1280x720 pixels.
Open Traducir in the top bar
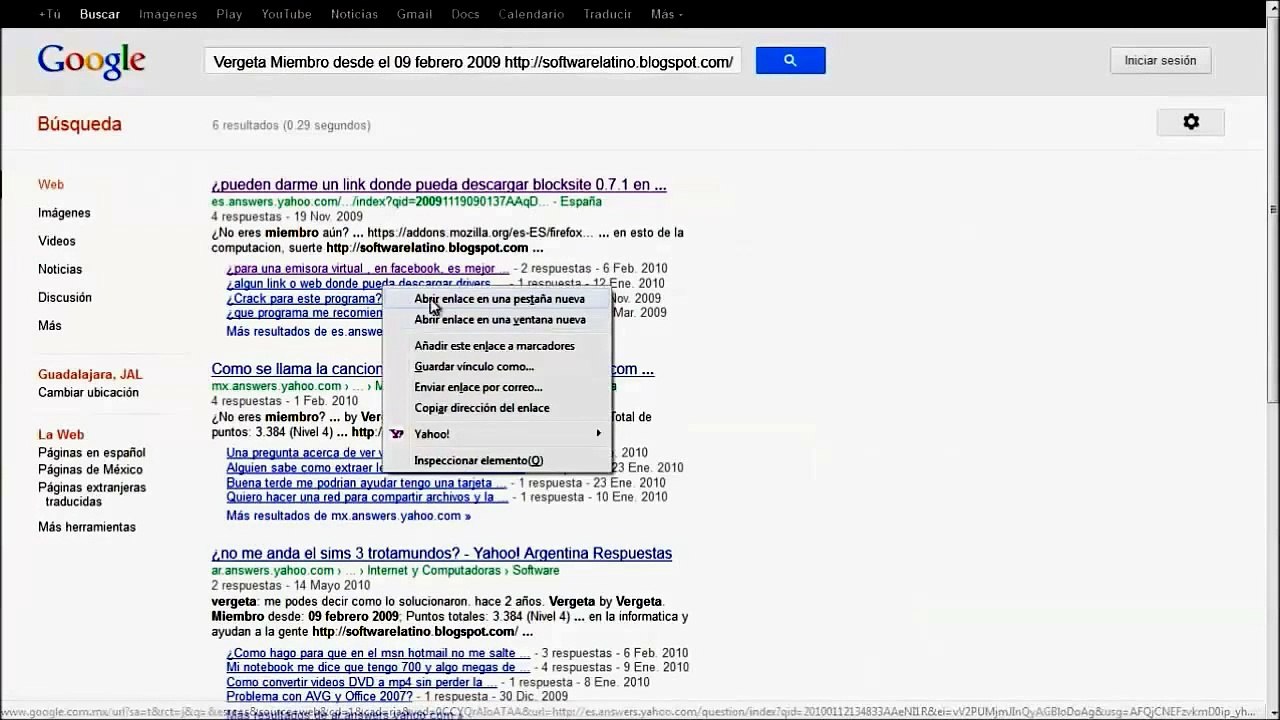(x=606, y=14)
